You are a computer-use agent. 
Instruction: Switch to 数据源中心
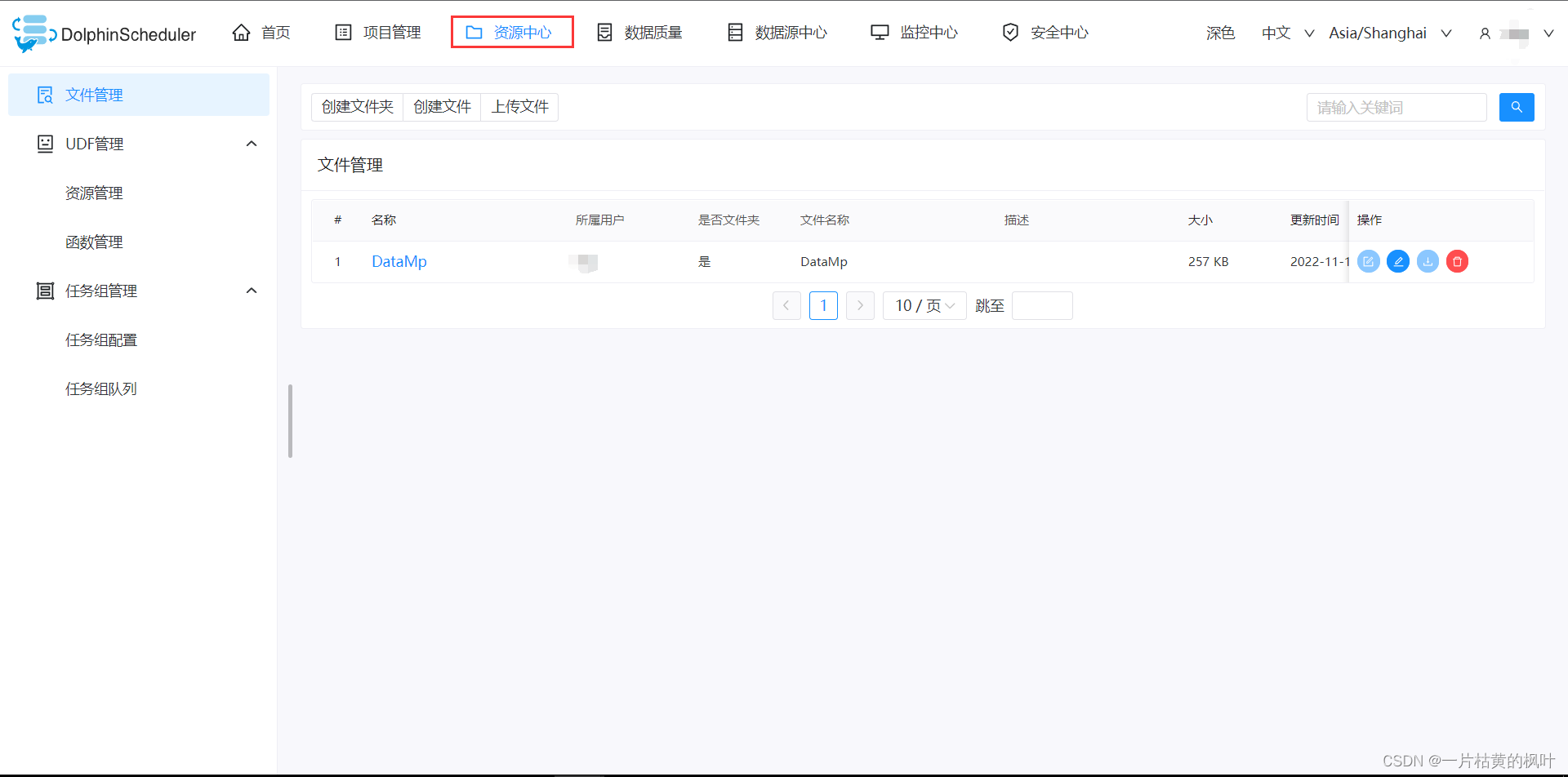(777, 33)
